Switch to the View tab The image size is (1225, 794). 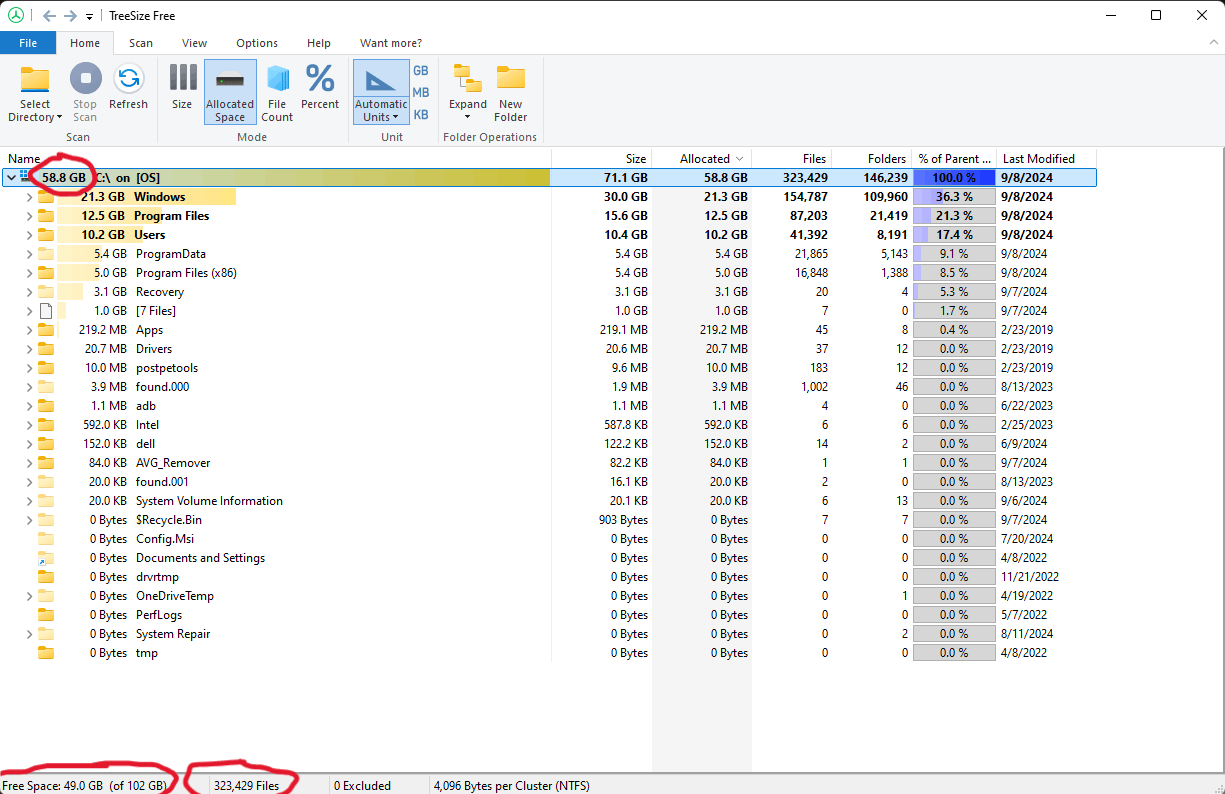point(195,43)
